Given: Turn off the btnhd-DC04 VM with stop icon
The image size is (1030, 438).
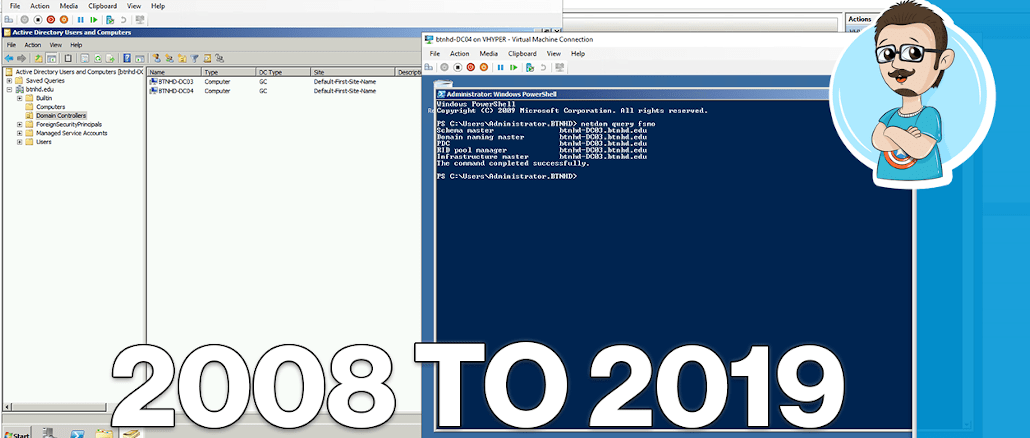Looking at the screenshot, I should click(x=458, y=67).
